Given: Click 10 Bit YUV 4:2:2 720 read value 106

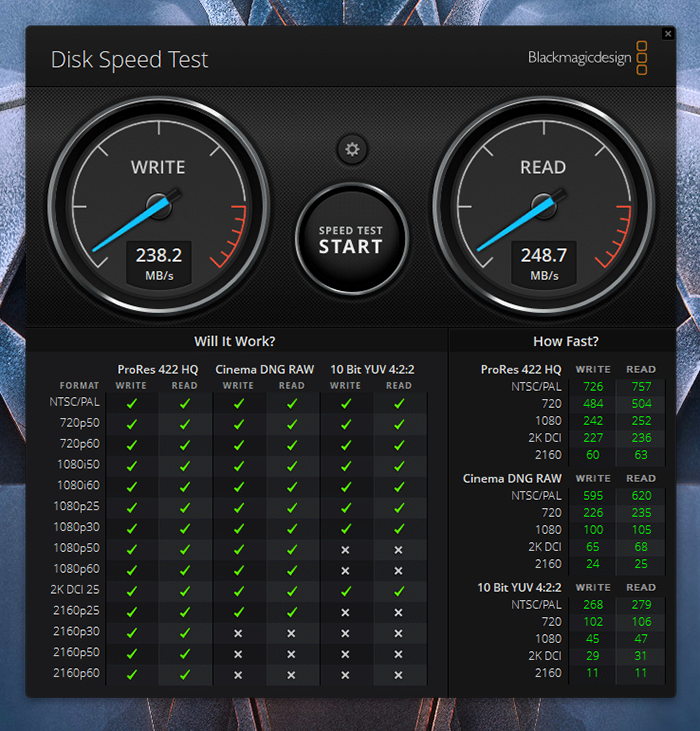Looking at the screenshot, I should (641, 620).
